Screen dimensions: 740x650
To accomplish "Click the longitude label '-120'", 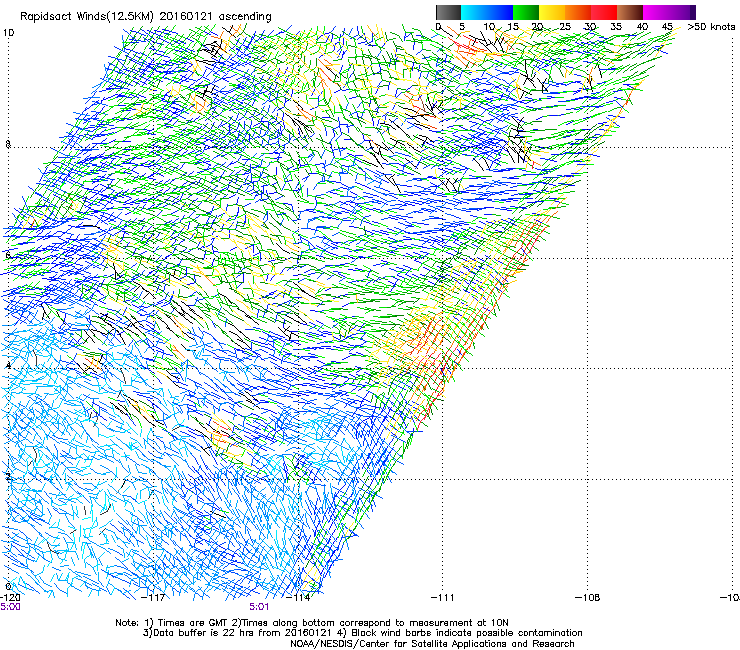I will [10, 598].
